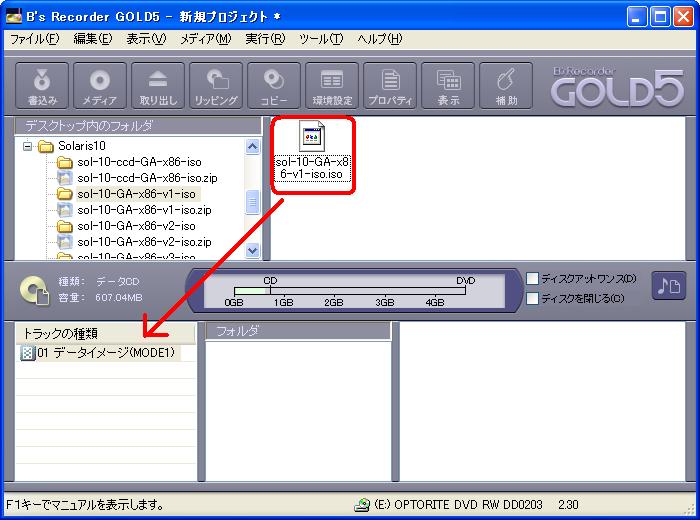Select the sol-10-GA-x86-v1-iso.iso file icon
This screenshot has width=700, height=520.
point(312,136)
